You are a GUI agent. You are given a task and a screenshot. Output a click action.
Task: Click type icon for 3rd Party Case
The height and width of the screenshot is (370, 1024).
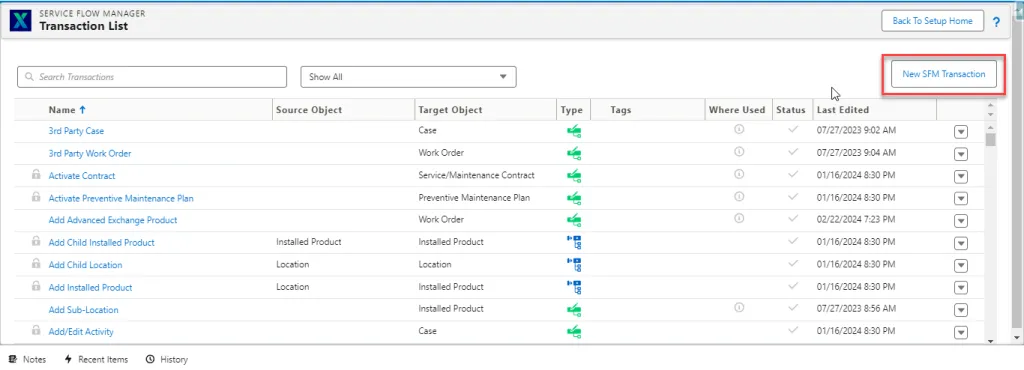(x=574, y=131)
